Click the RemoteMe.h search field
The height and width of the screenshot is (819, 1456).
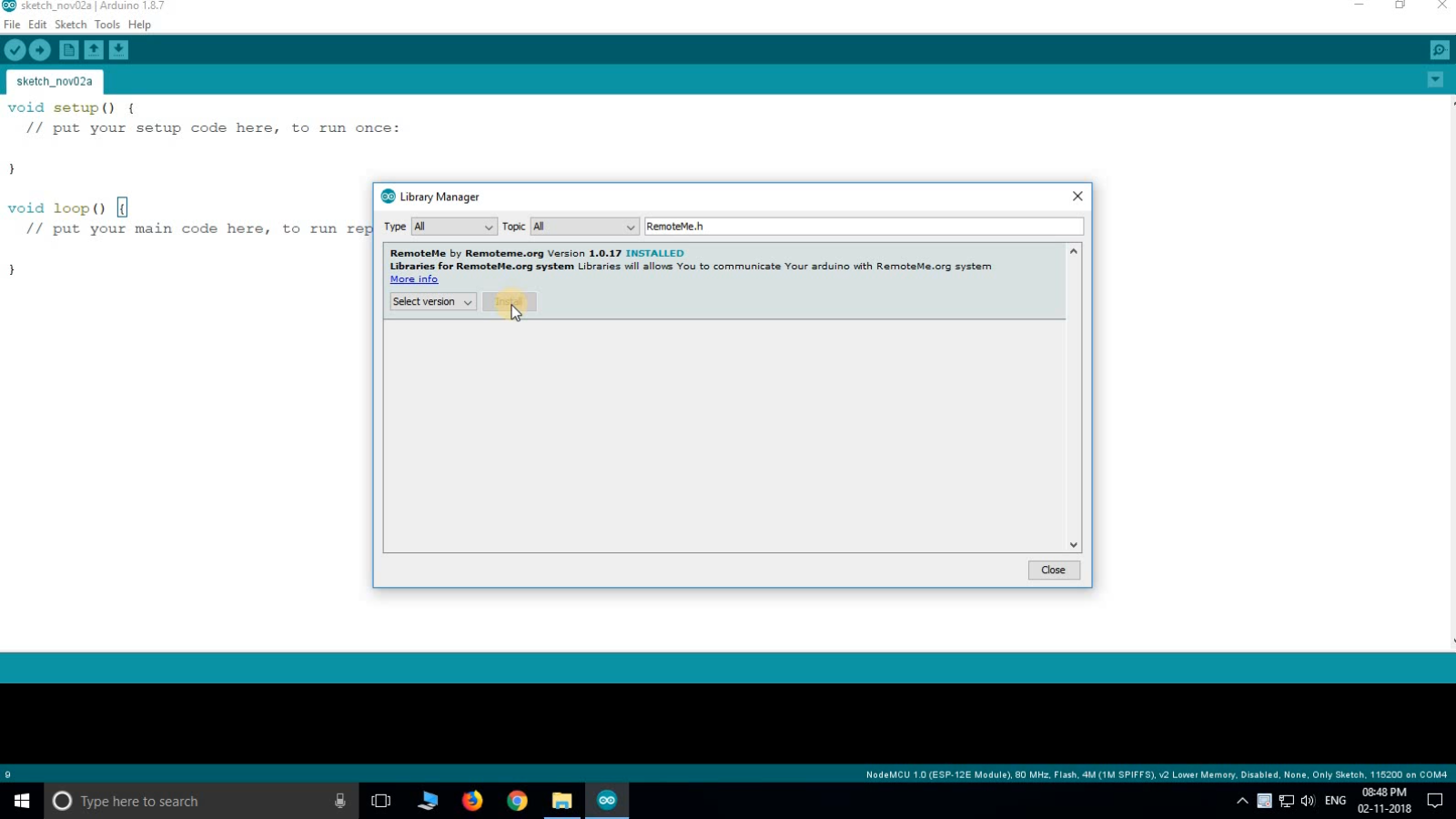[863, 226]
